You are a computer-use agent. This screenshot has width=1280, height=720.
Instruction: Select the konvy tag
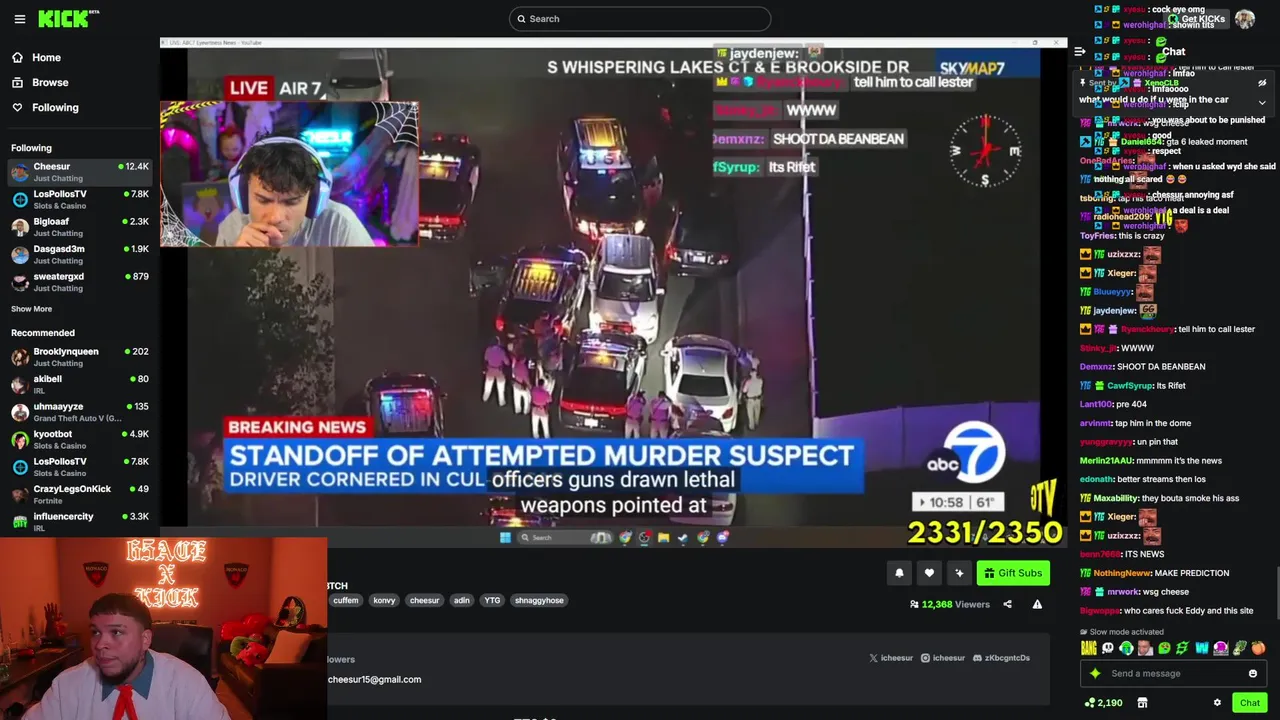[x=384, y=600]
